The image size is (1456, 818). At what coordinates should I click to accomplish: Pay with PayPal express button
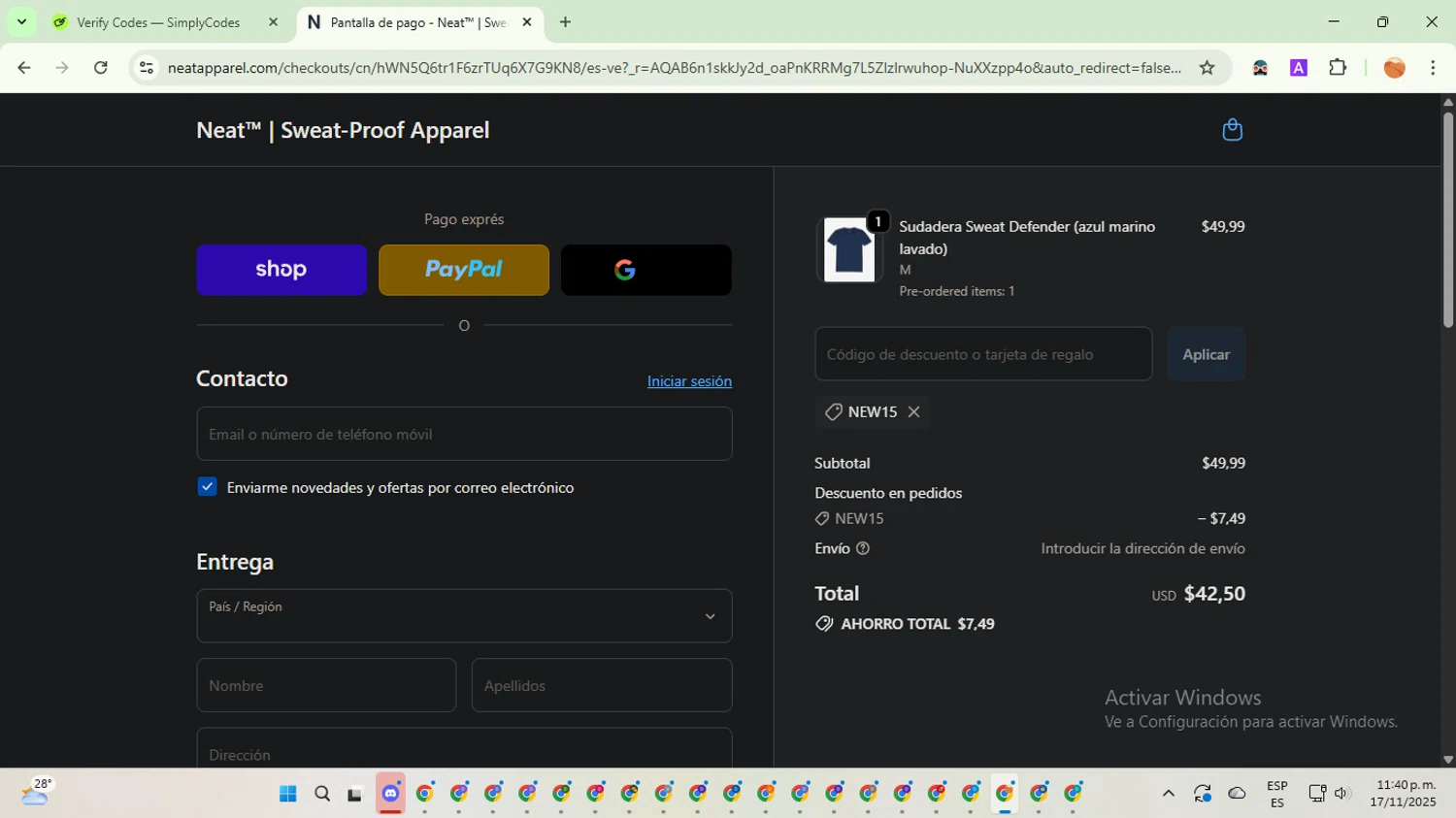point(464,270)
